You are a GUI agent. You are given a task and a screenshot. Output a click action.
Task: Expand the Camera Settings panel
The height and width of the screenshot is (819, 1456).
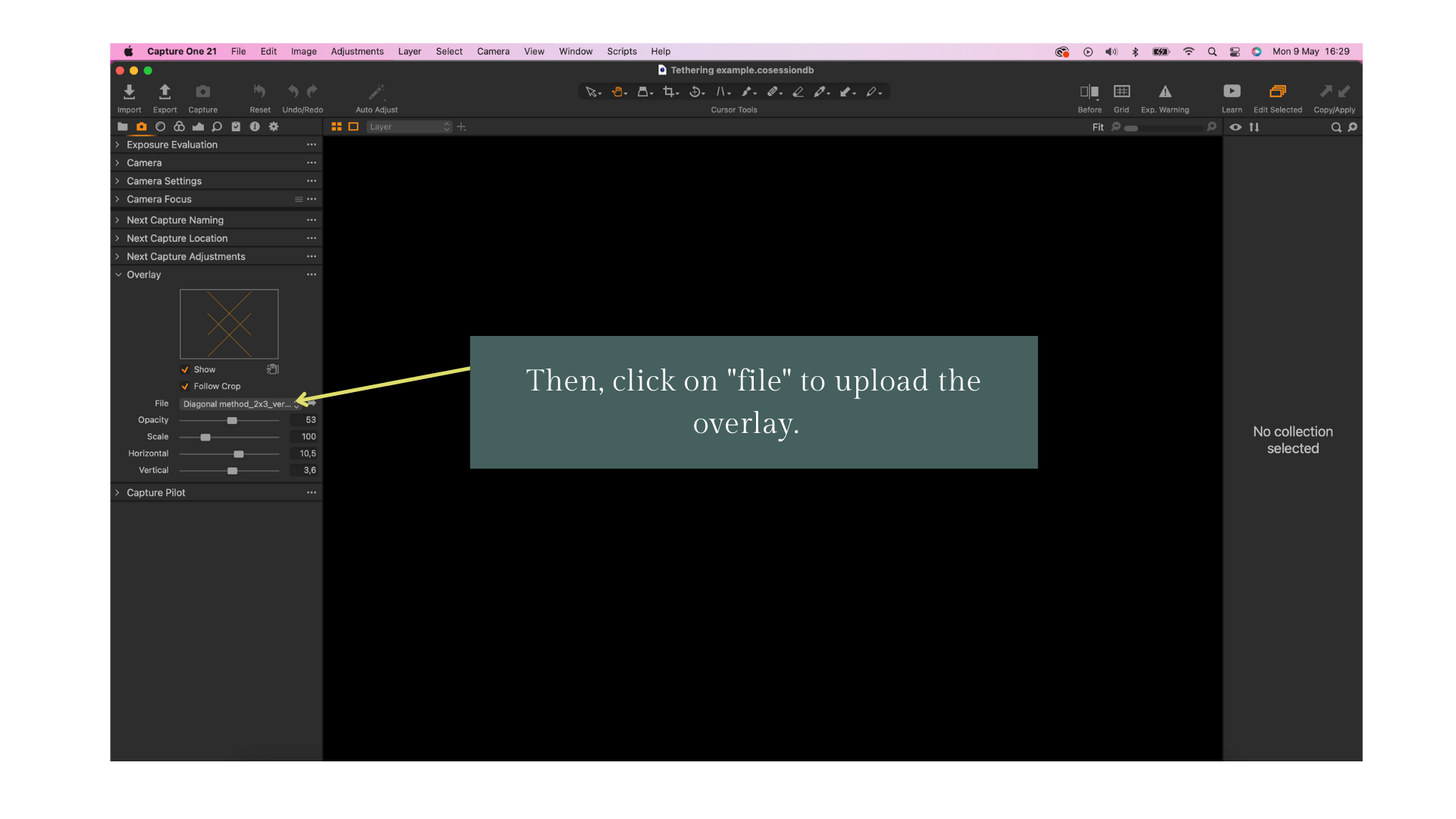[164, 181]
